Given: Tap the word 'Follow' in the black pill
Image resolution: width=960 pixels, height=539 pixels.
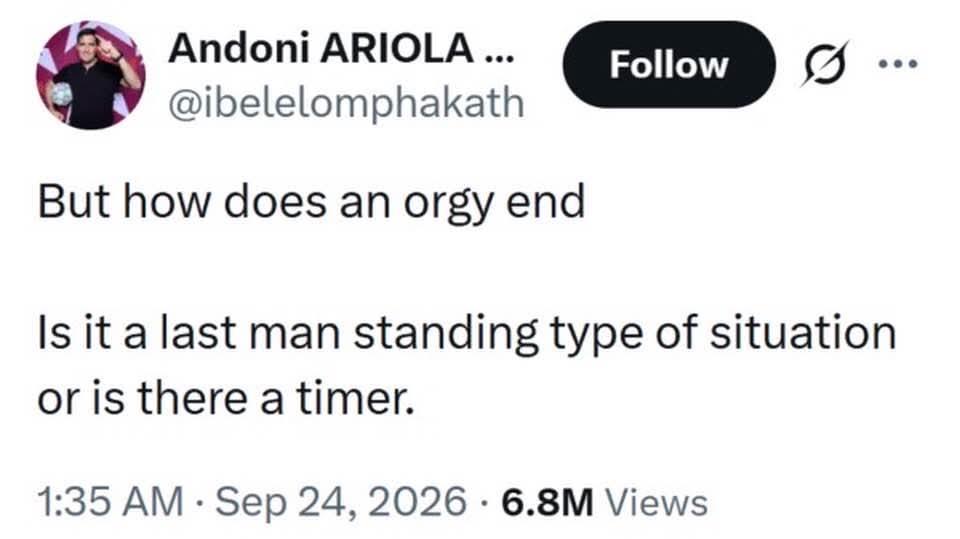Looking at the screenshot, I should point(669,64).
